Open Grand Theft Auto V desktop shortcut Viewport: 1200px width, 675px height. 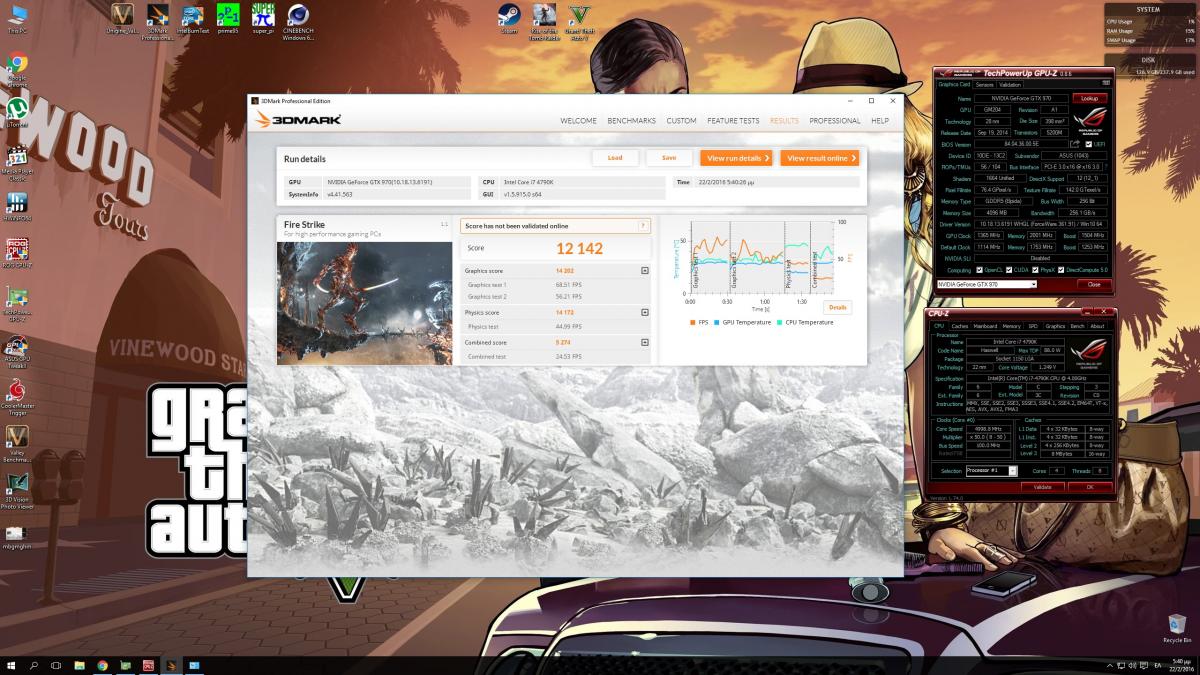click(578, 20)
